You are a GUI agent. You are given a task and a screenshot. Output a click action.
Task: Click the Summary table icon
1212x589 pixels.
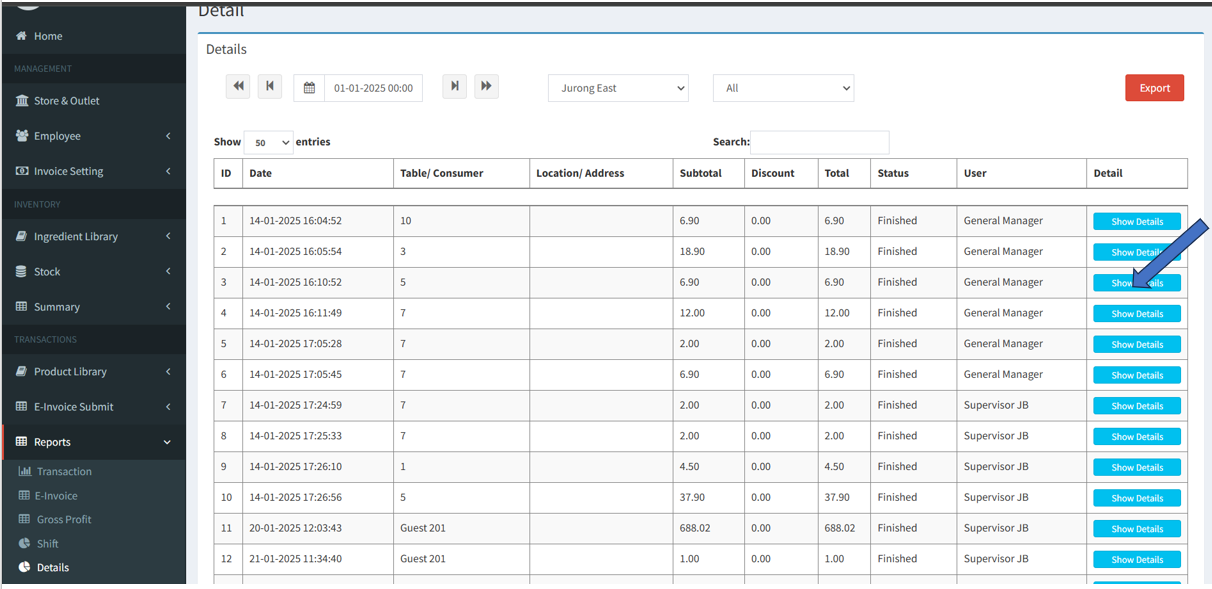click(22, 306)
